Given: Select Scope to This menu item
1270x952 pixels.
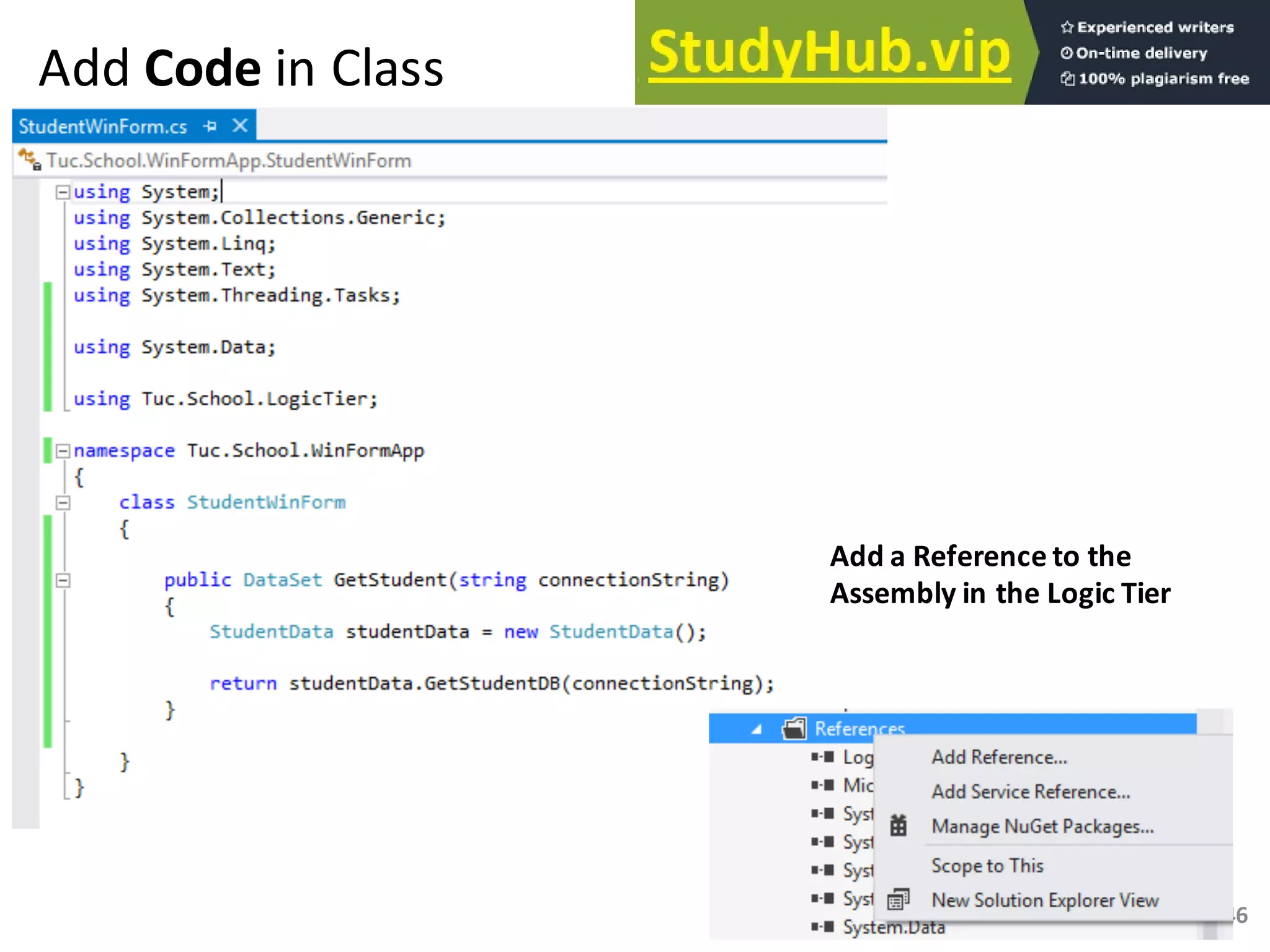Looking at the screenshot, I should 987,865.
